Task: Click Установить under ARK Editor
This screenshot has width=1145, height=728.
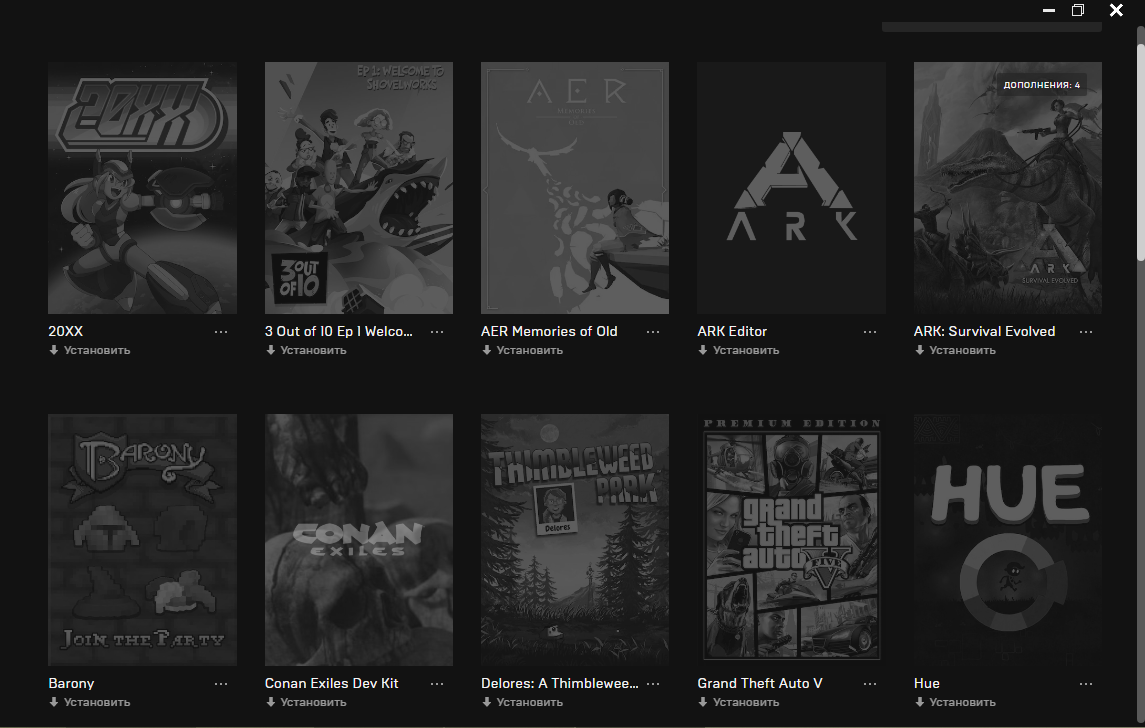Action: pyautogui.click(x=738, y=350)
